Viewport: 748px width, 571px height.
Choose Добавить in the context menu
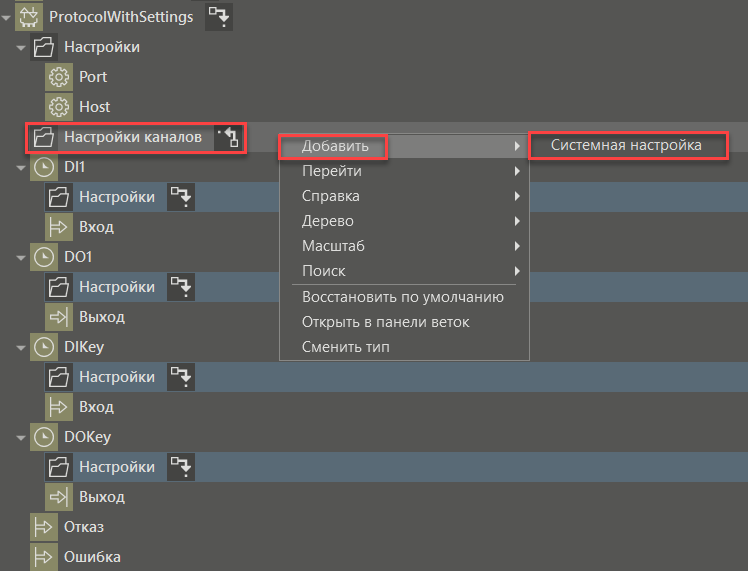(404, 146)
